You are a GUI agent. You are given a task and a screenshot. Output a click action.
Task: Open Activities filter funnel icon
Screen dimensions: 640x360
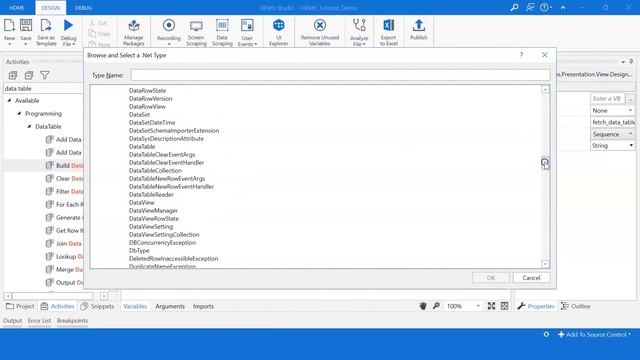[44, 75]
